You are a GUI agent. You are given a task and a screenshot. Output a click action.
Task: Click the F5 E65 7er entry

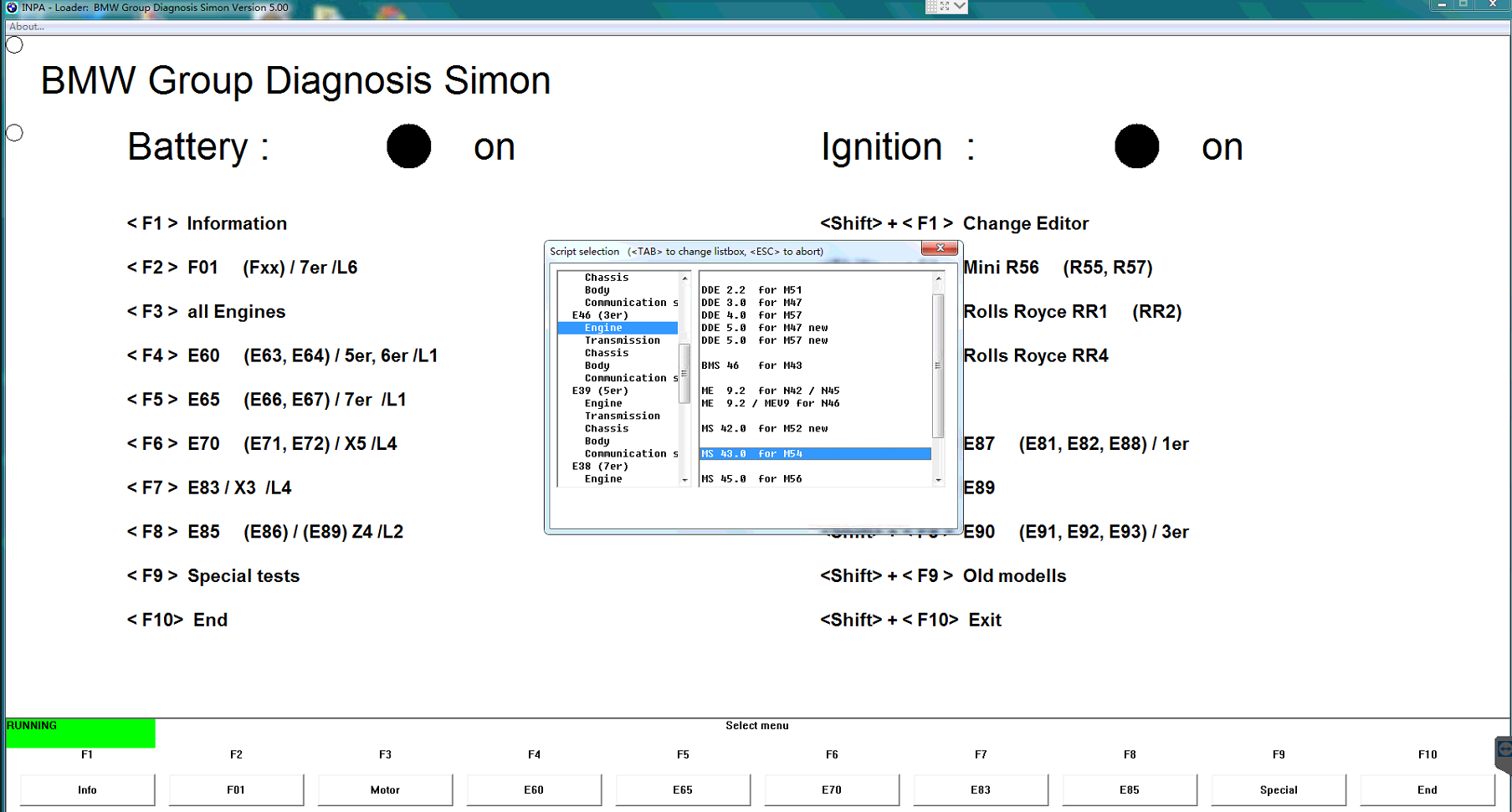(x=266, y=400)
